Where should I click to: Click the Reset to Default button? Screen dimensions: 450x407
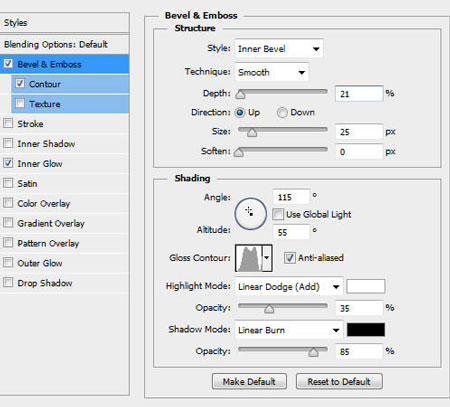(339, 381)
